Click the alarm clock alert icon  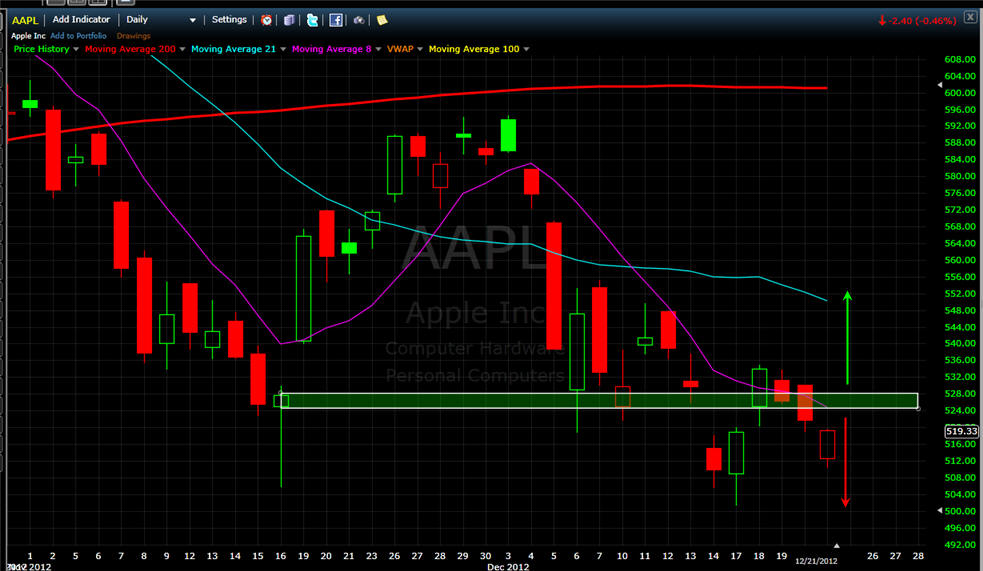point(266,20)
